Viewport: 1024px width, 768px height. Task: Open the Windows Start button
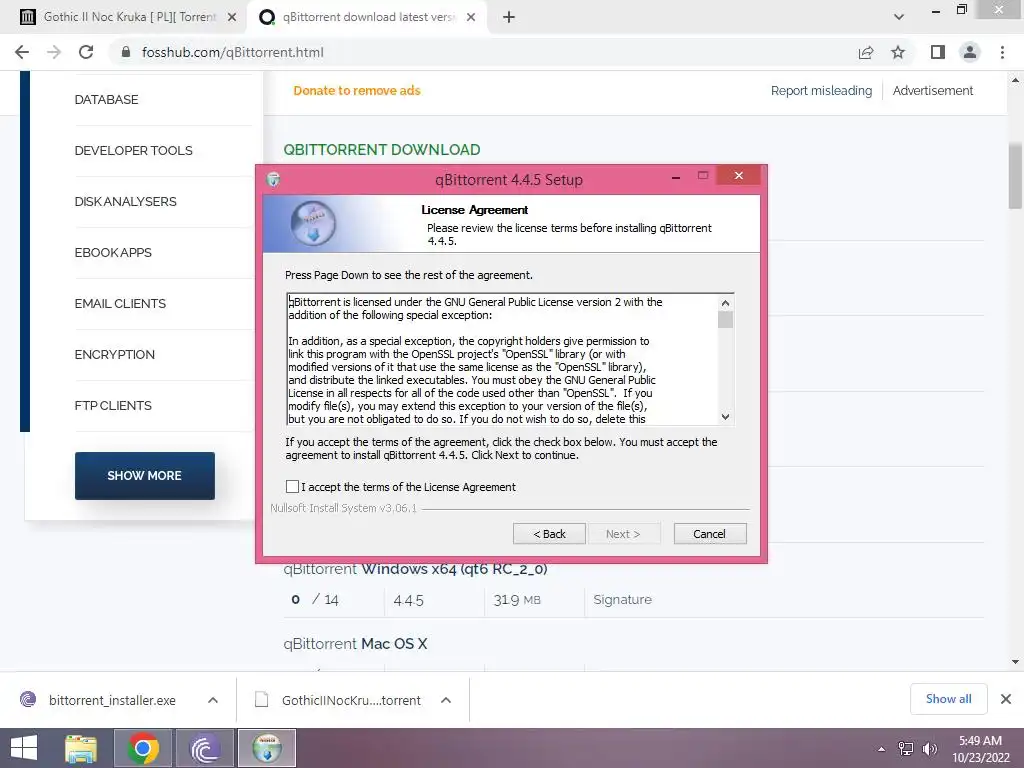tap(24, 748)
